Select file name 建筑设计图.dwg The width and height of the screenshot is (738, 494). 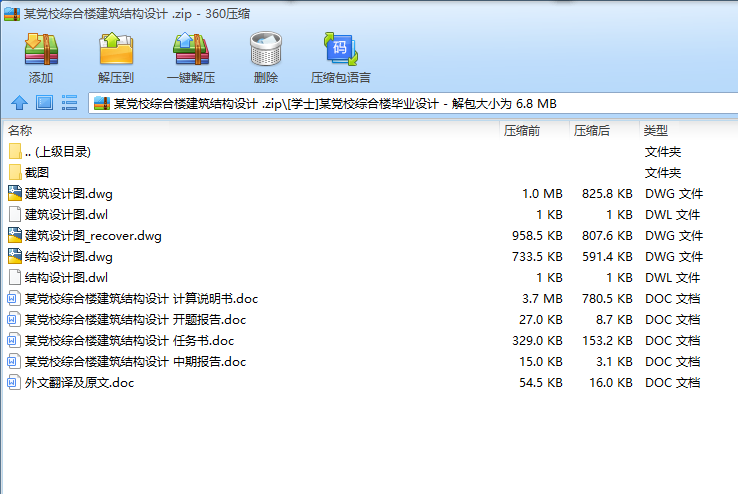tap(69, 193)
